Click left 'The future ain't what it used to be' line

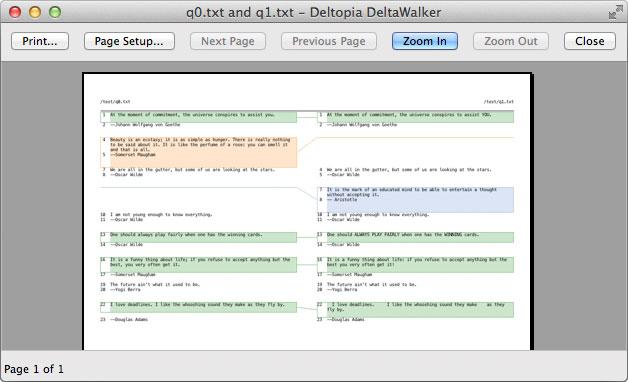[155, 285]
